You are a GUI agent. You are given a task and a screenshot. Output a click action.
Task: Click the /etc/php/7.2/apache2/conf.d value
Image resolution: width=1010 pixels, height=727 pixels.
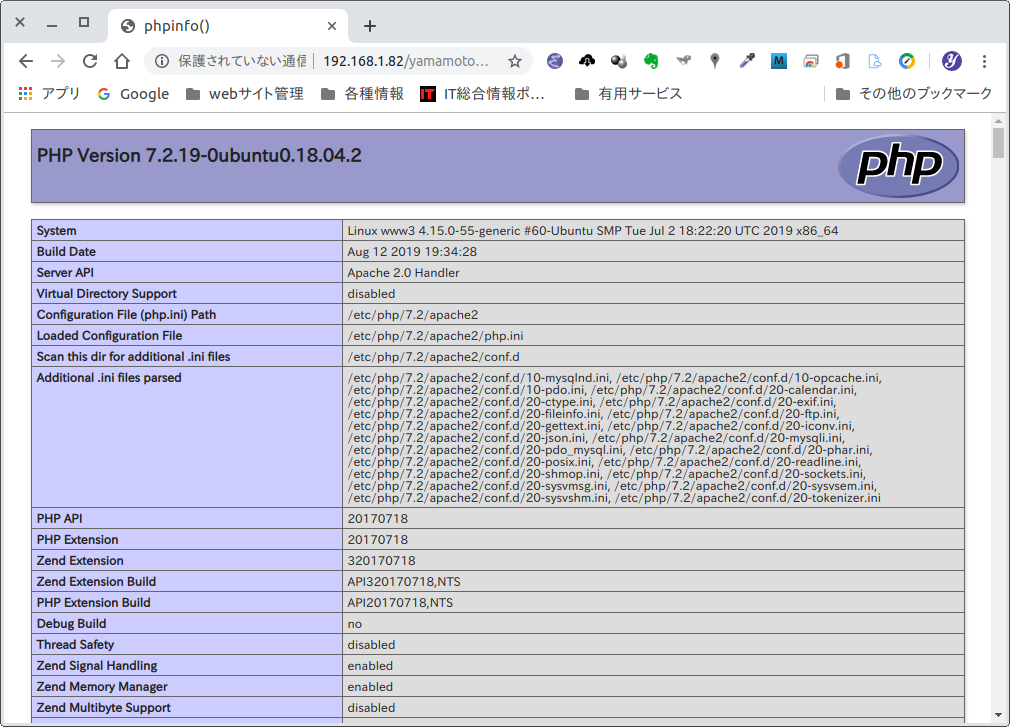pos(434,357)
